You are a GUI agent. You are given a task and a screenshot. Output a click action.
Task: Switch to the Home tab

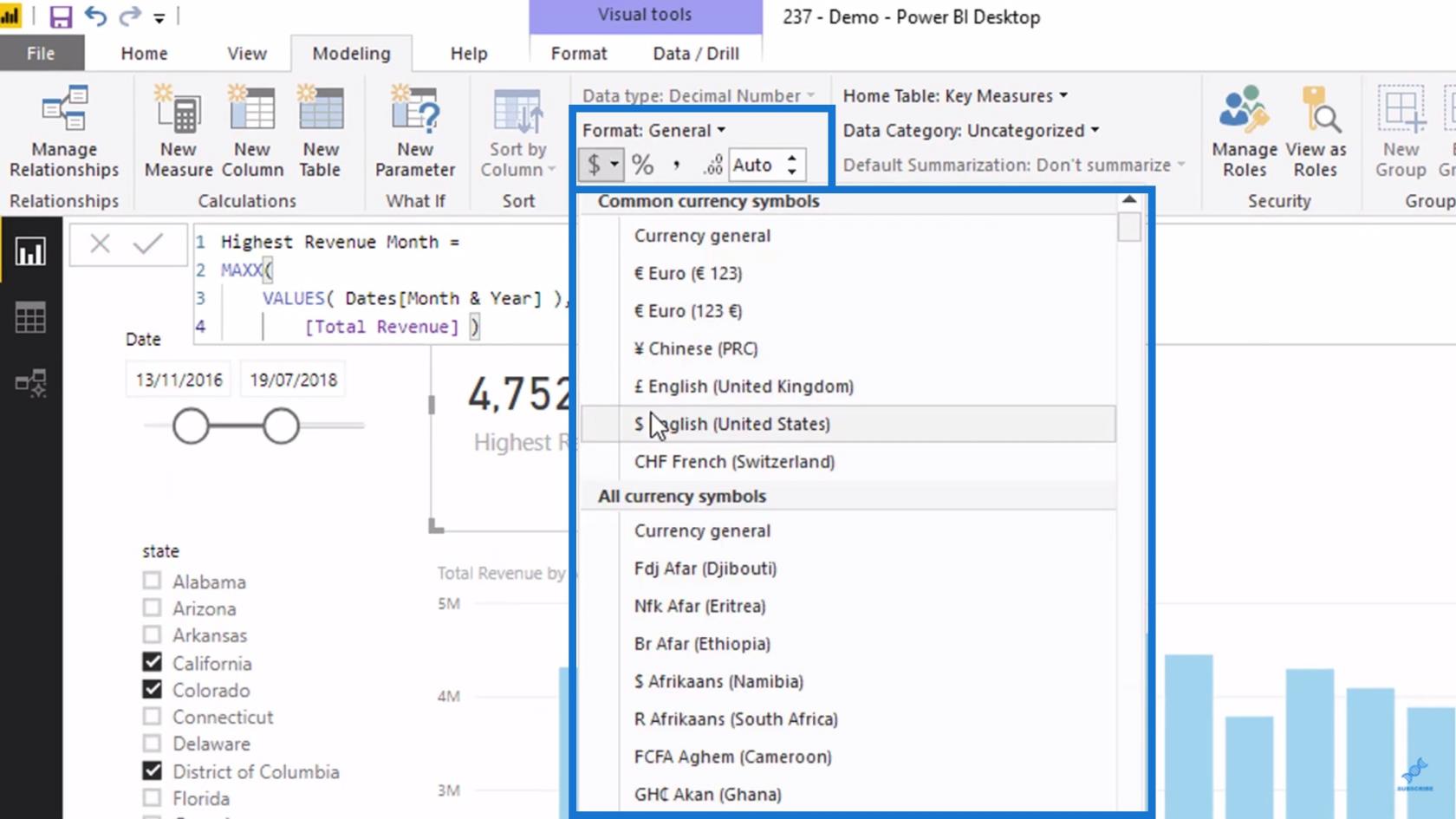[144, 53]
